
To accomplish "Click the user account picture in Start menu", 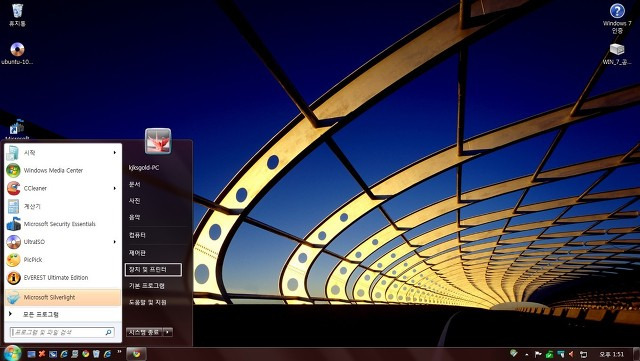I will 158,141.
